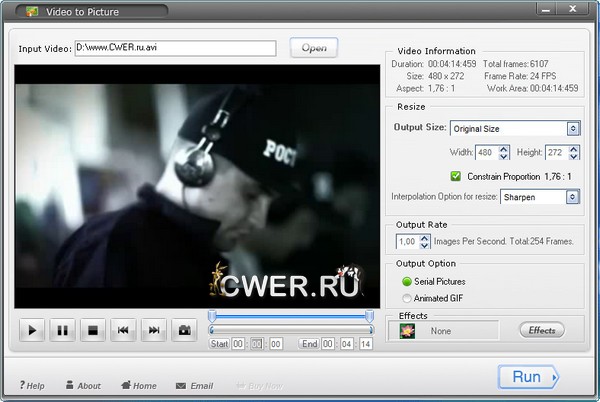Image resolution: width=600 pixels, height=402 pixels.
Task: Click the Email contact link
Action: click(194, 385)
